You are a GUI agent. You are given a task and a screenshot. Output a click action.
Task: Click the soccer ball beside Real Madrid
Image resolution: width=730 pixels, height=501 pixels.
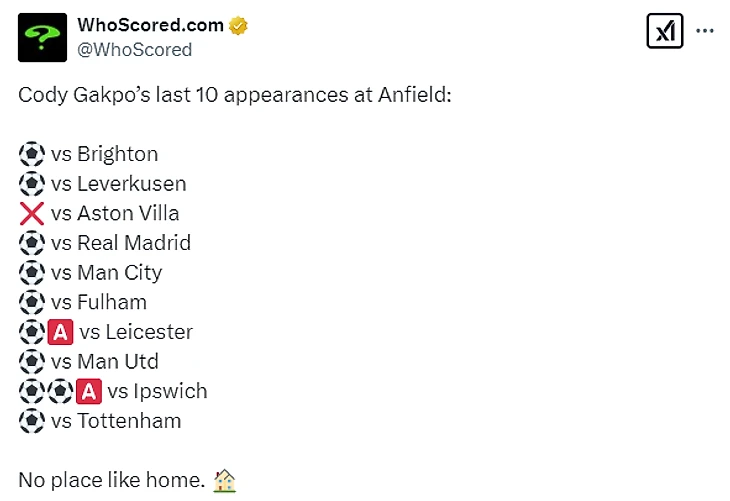coord(32,243)
